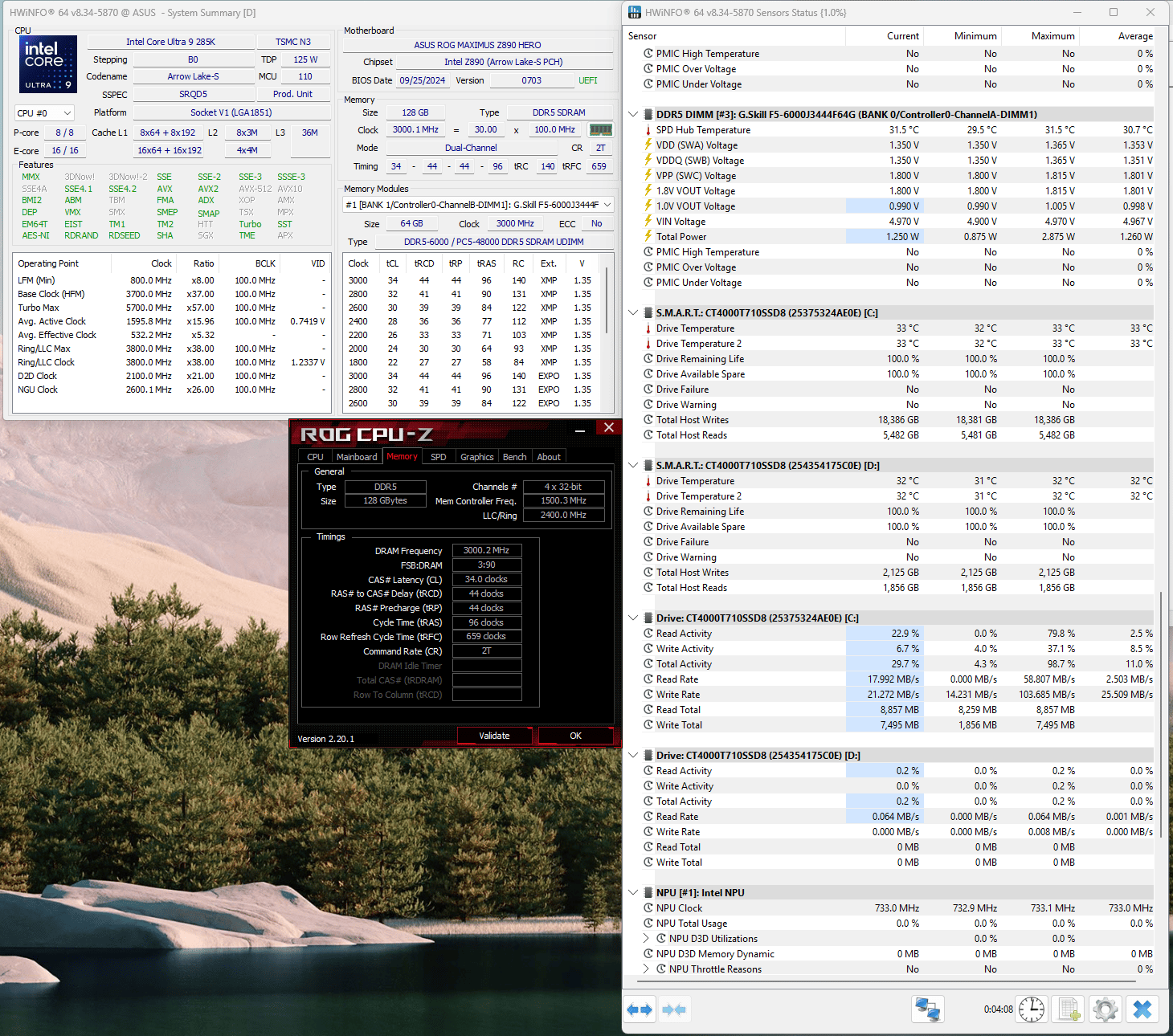The width and height of the screenshot is (1173, 1036).
Task: Click the chip icon in DDR5 DIMM [#3] header
Action: pos(648,115)
